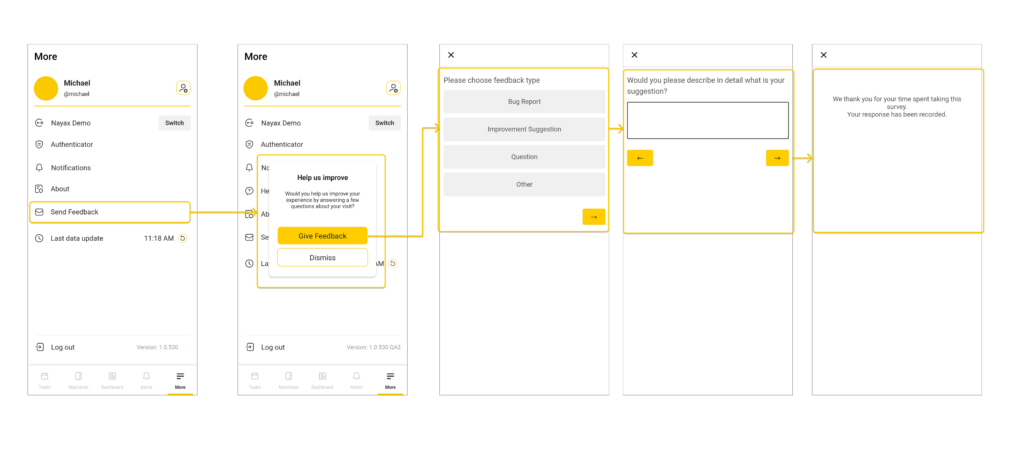Select Other as feedback type
1024x452 pixels.
[x=524, y=184]
